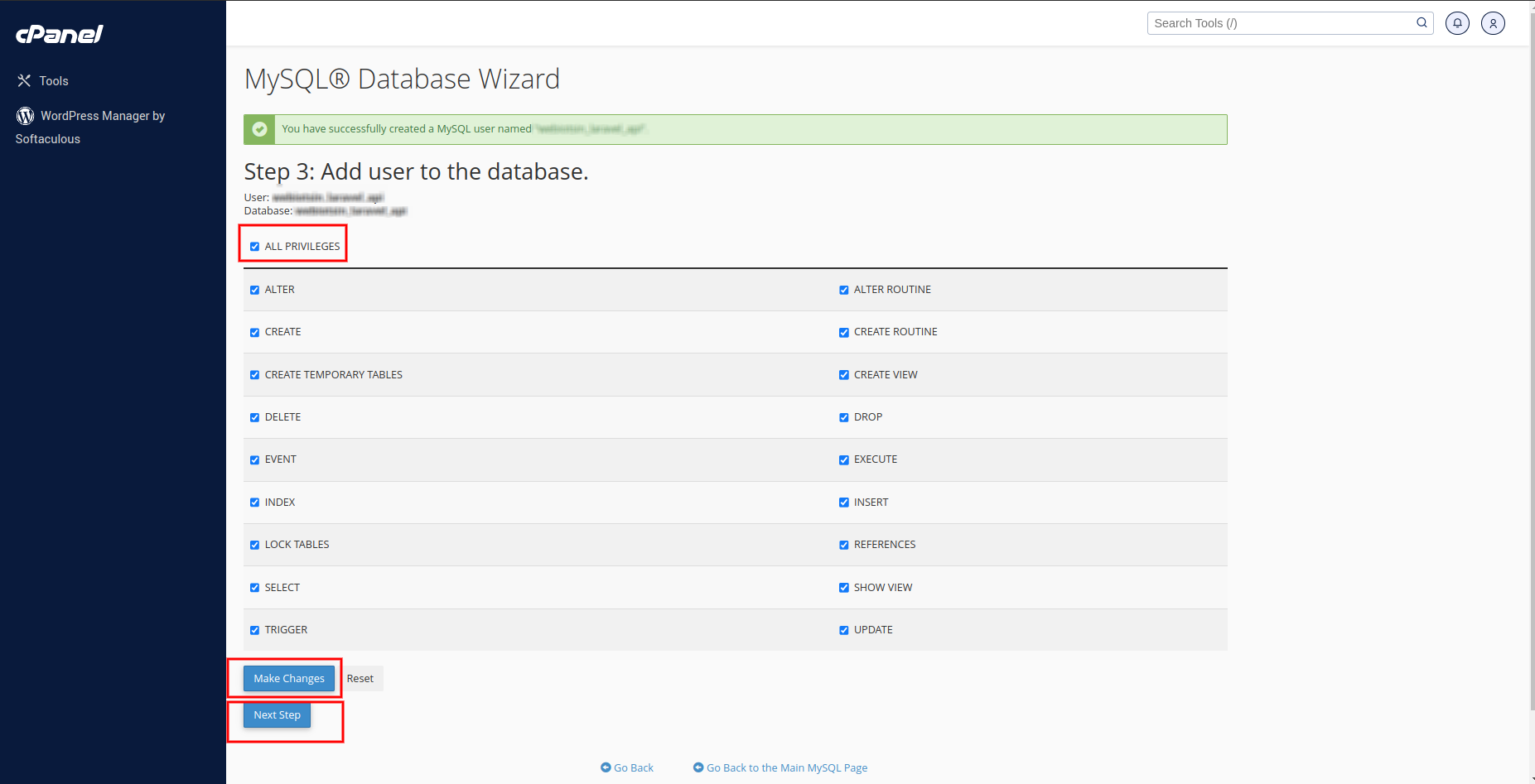Uncheck the ALL PRIVILEGES checkbox
Screen dimensions: 1535x784
(254, 247)
